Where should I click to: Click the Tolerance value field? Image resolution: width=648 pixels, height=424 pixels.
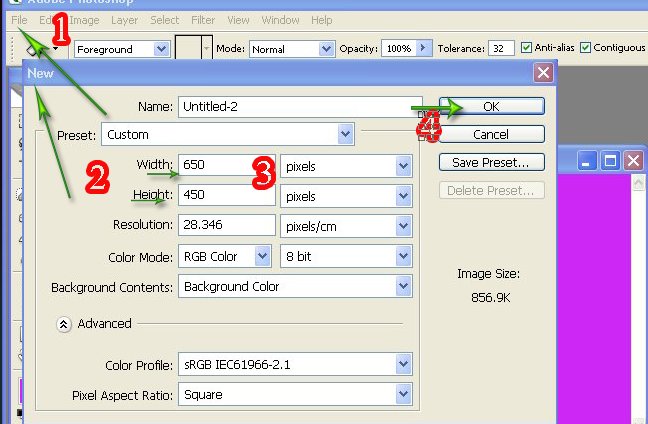click(x=501, y=48)
